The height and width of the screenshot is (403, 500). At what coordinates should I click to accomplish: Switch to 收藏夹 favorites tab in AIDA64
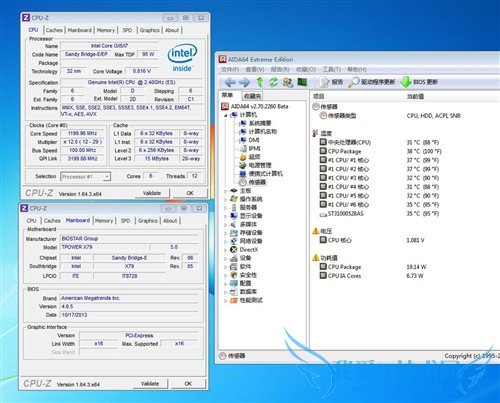[x=252, y=96]
